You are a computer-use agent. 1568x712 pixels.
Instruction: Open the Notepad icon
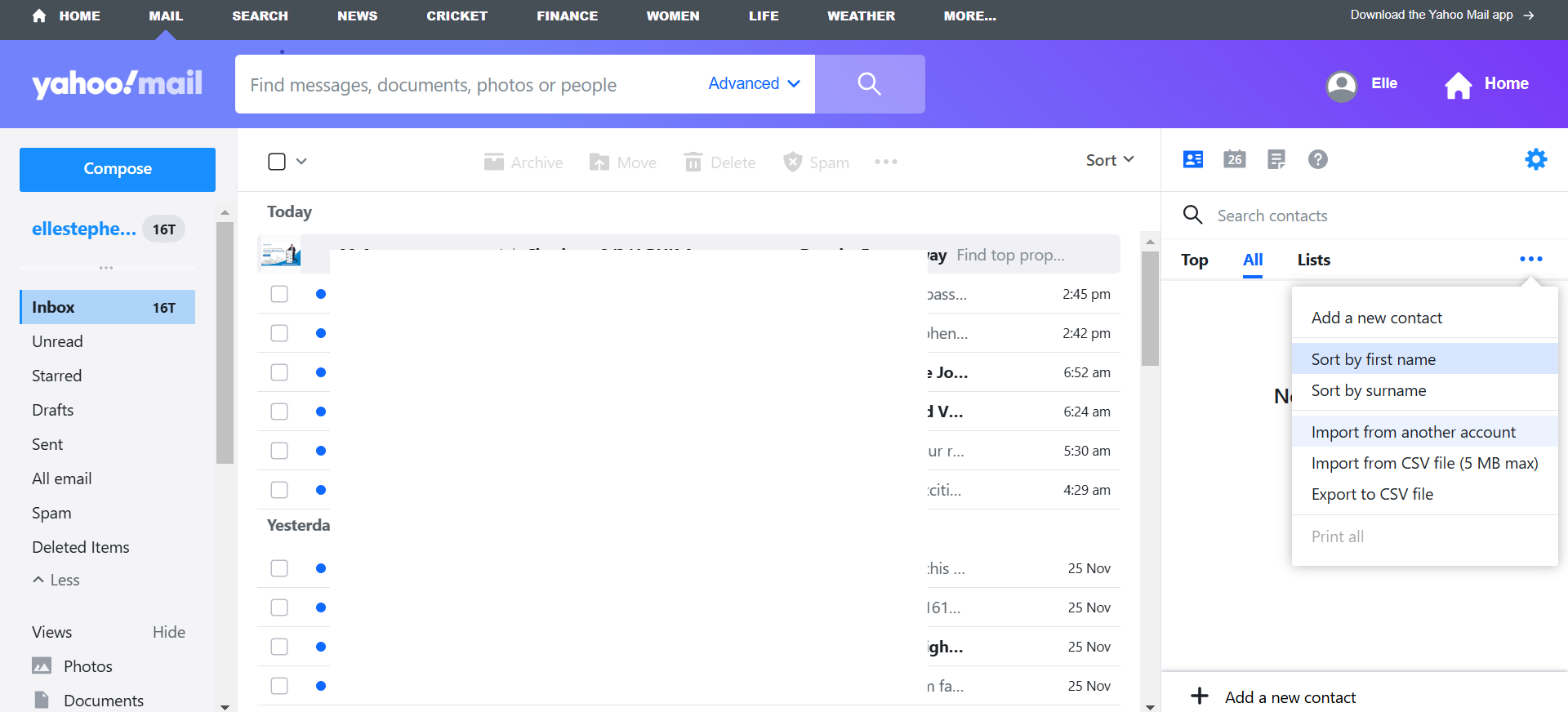(x=1276, y=159)
